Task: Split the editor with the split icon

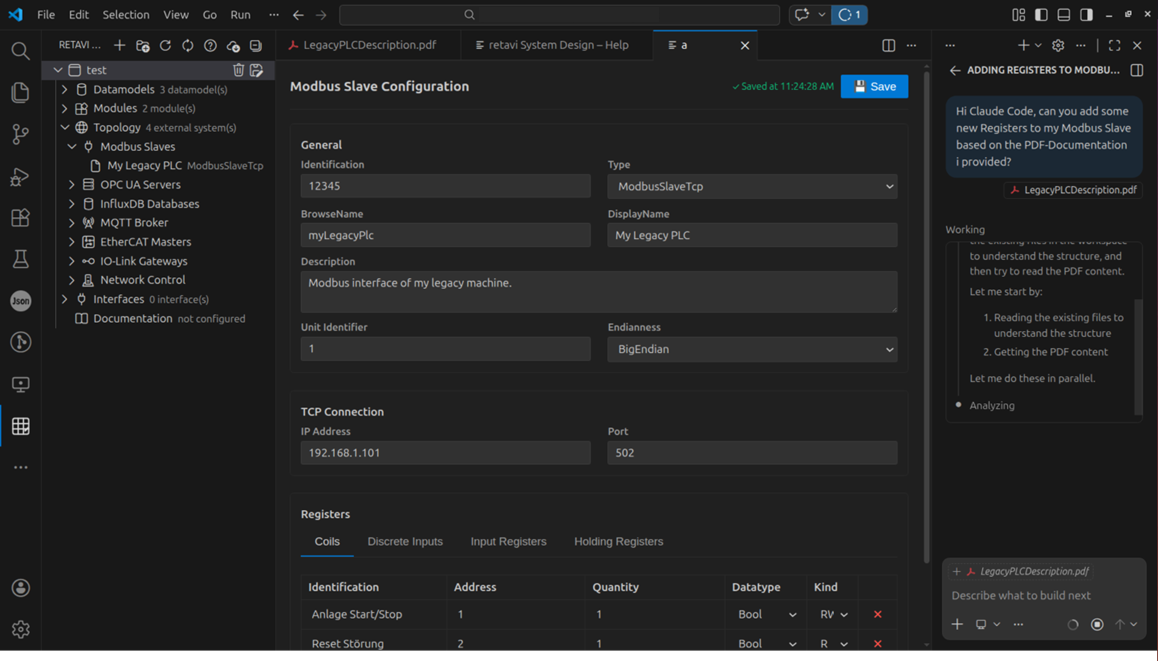Action: [888, 46]
